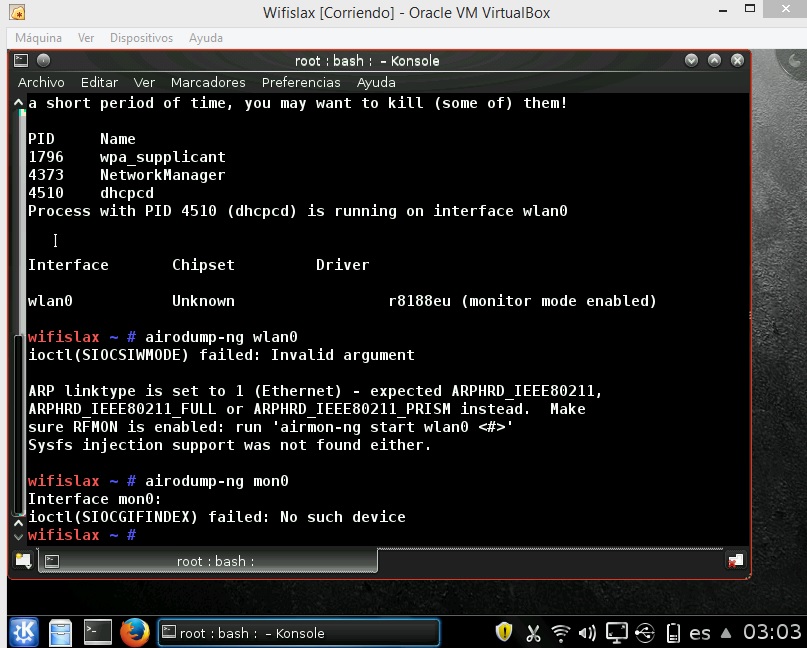This screenshot has width=807, height=648.
Task: Click PID '4373' in the process list
Action: 46,175
